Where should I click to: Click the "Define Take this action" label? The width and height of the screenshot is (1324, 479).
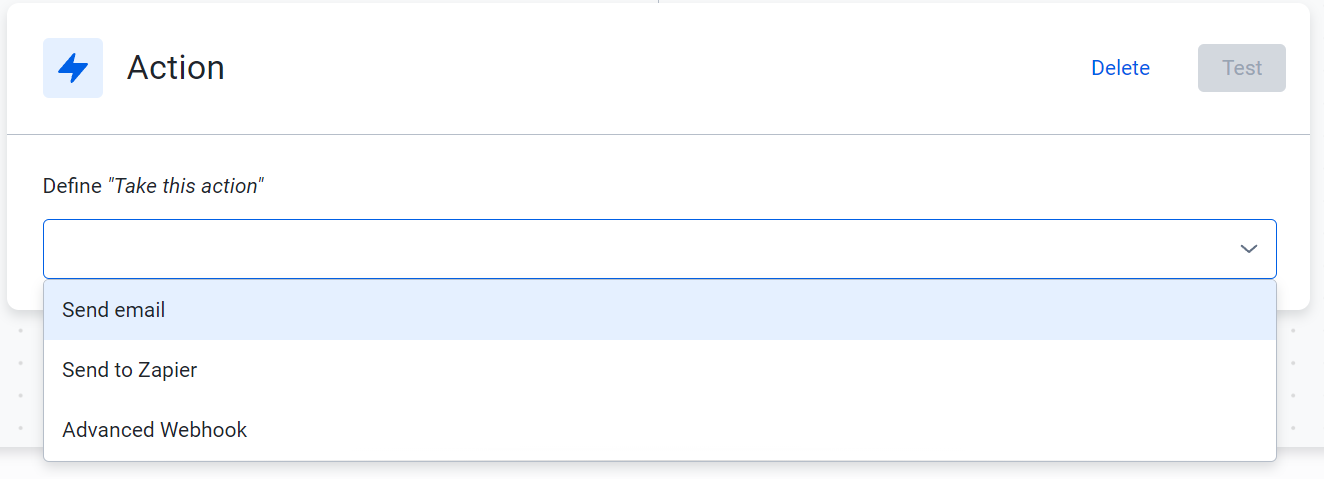coord(153,186)
